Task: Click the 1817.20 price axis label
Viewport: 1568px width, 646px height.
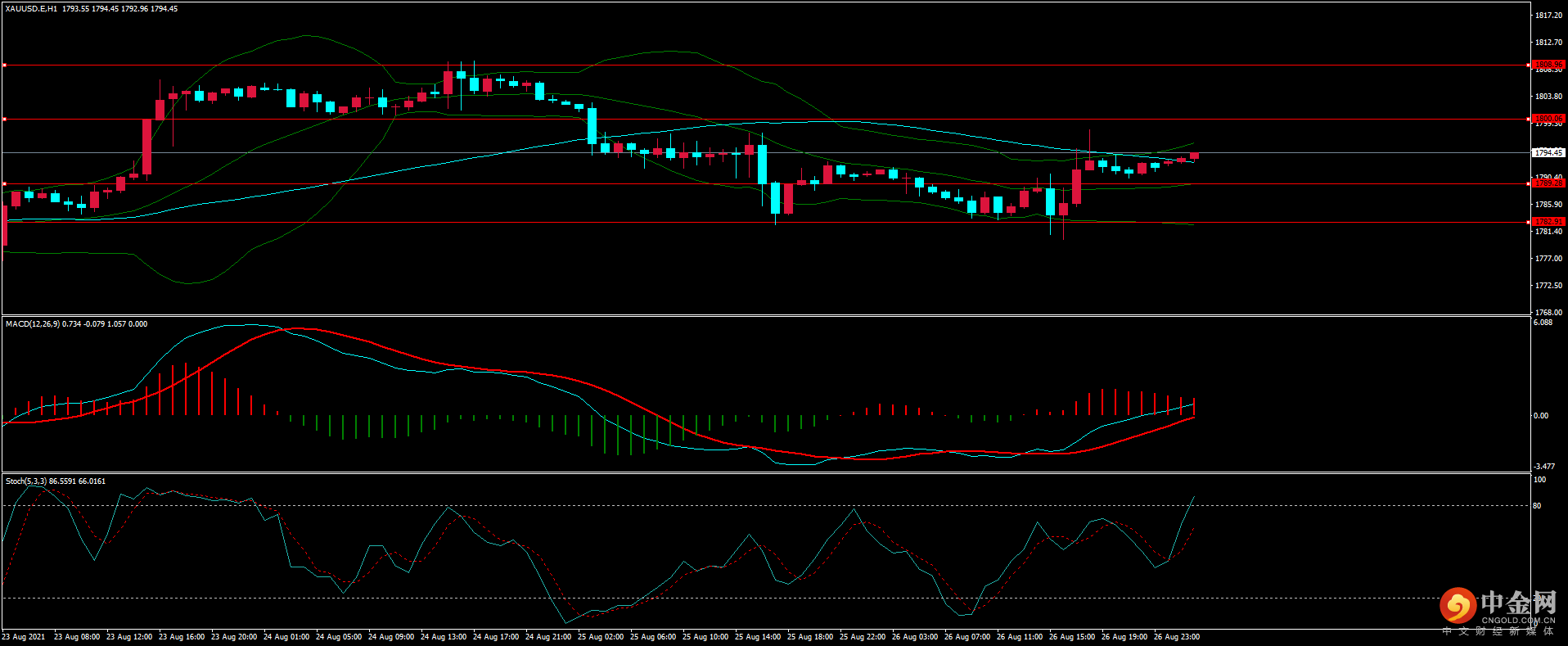Action: coord(1548,16)
